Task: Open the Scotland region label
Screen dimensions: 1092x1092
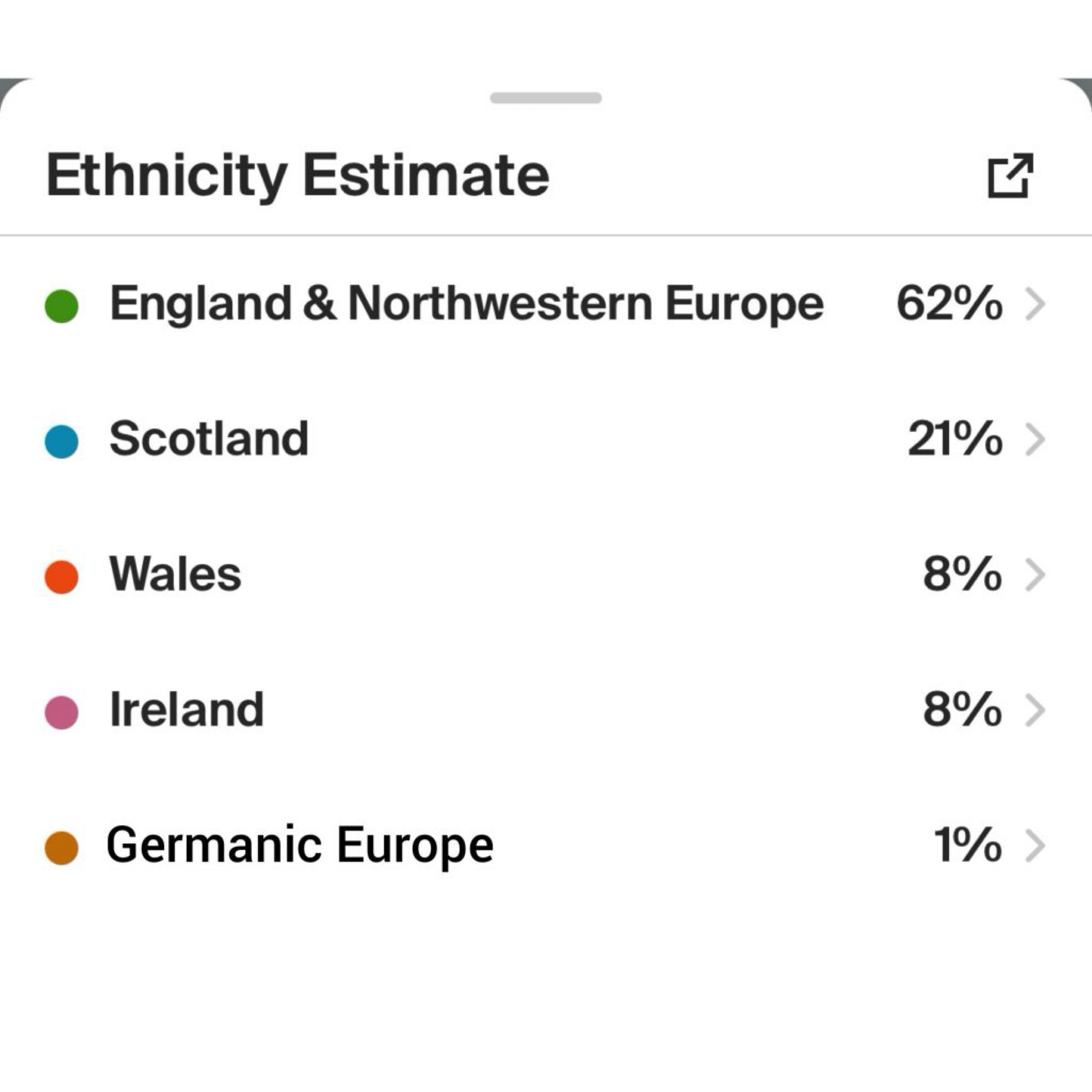Action: coord(208,439)
